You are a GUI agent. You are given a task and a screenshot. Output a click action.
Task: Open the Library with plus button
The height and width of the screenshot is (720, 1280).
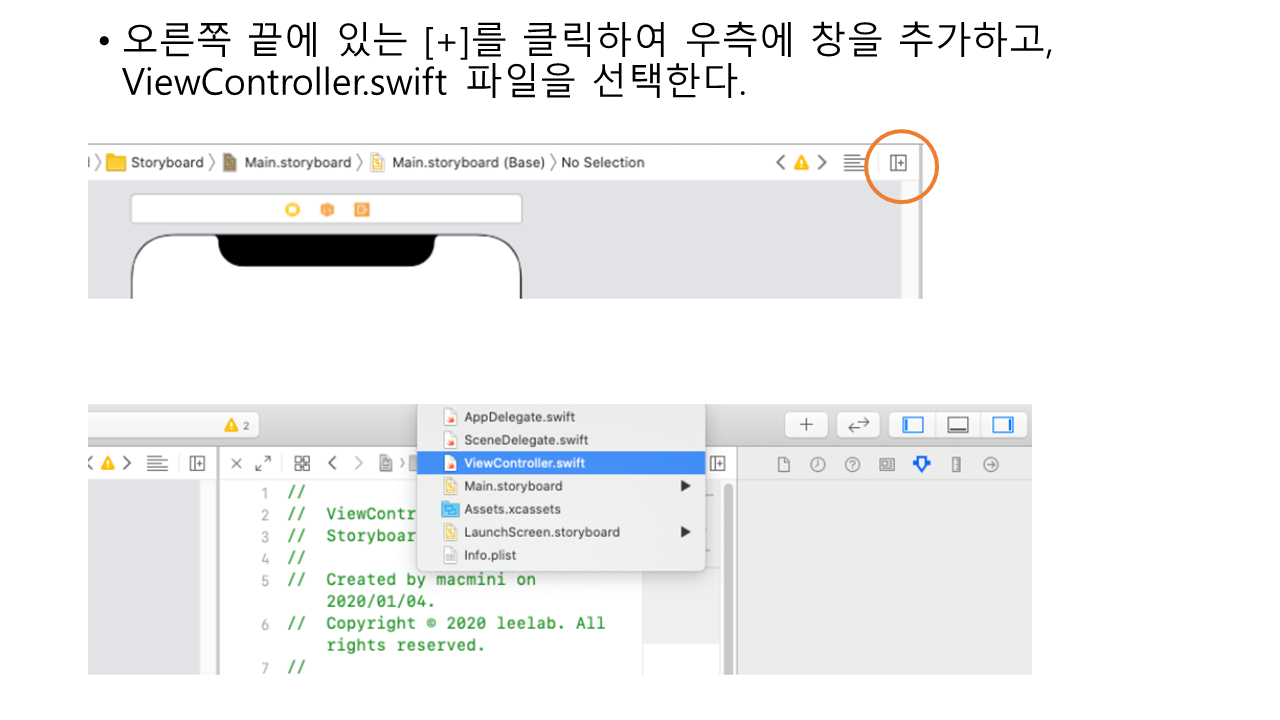[x=806, y=425]
